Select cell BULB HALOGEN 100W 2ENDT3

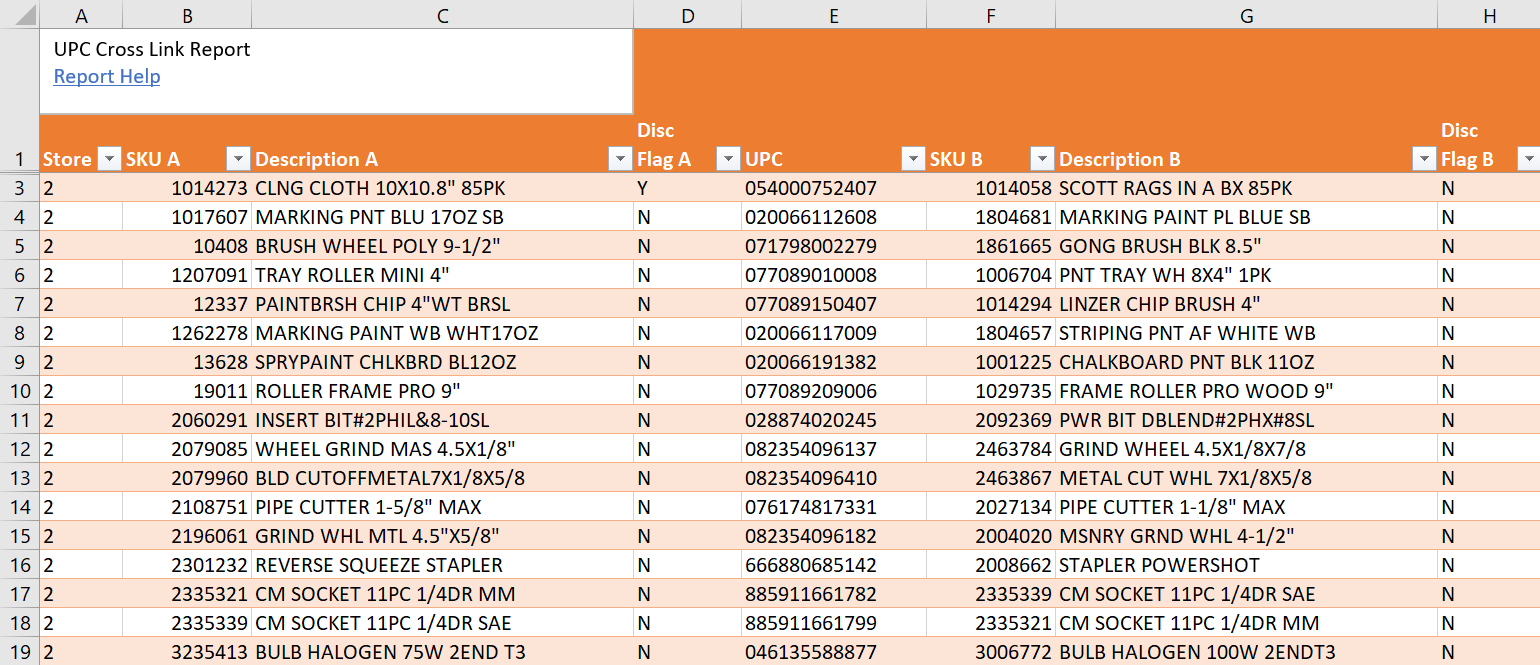[1246, 652]
